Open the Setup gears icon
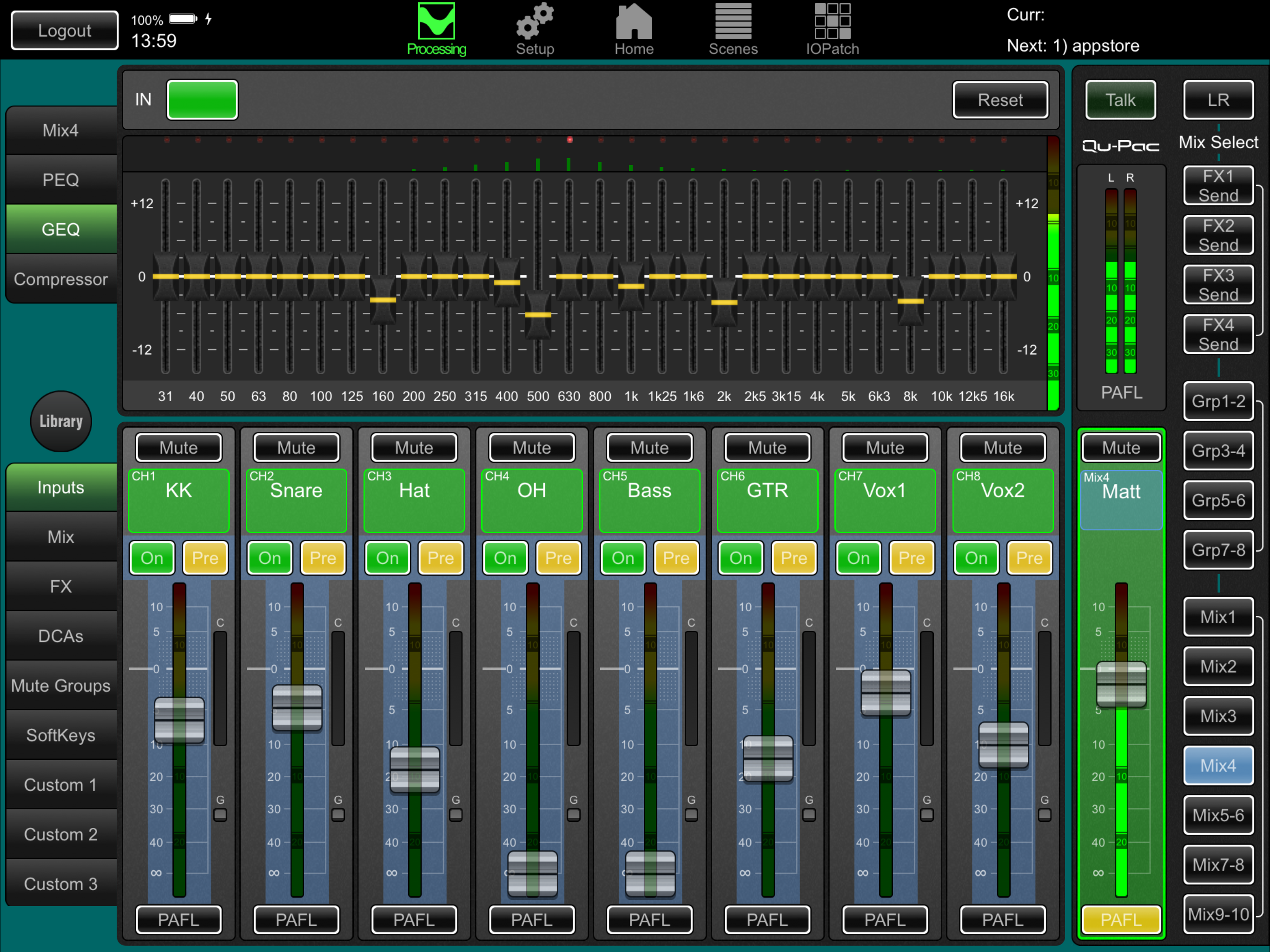The image size is (1270, 952). point(535,23)
